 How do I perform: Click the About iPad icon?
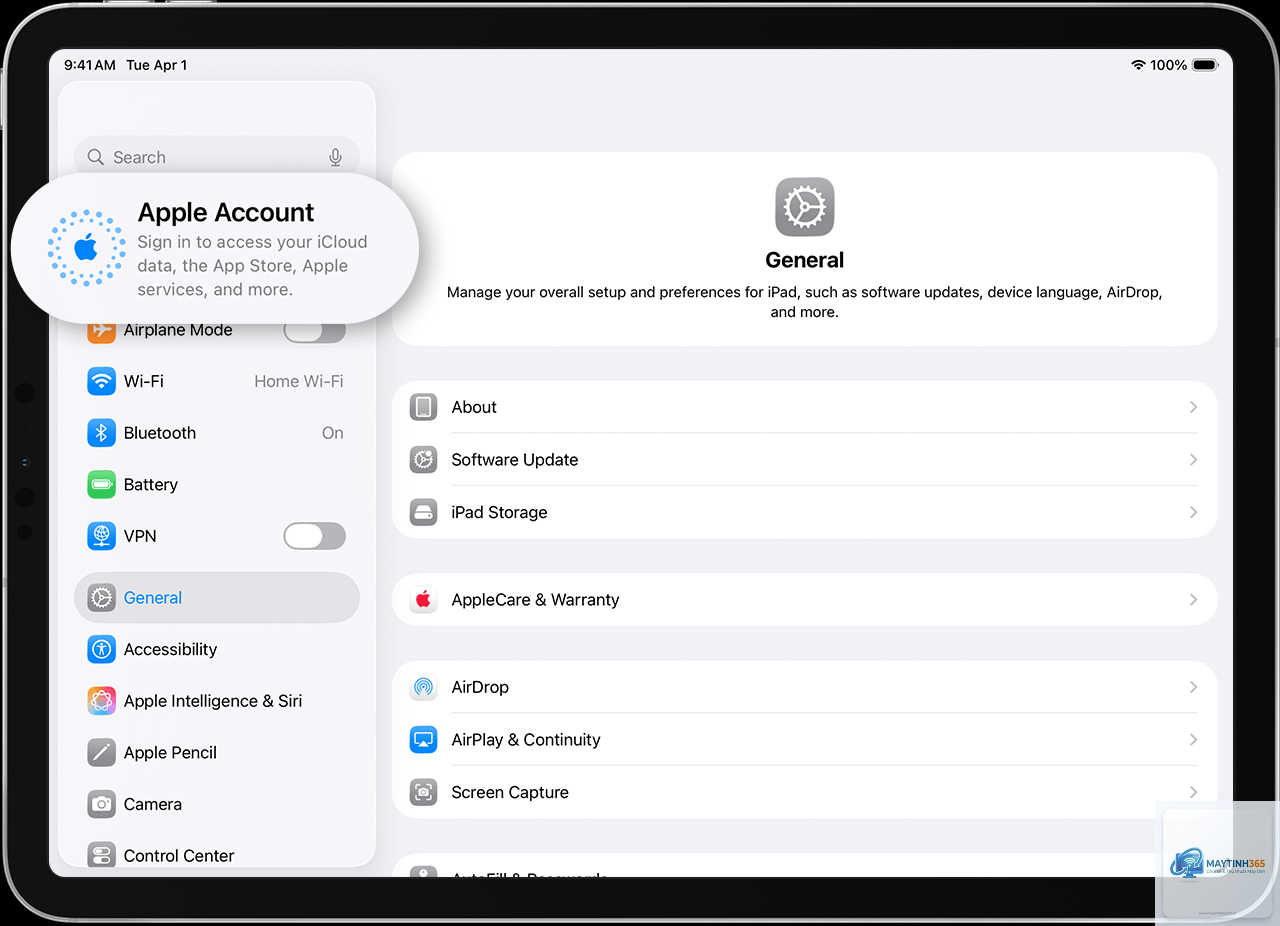[x=424, y=407]
